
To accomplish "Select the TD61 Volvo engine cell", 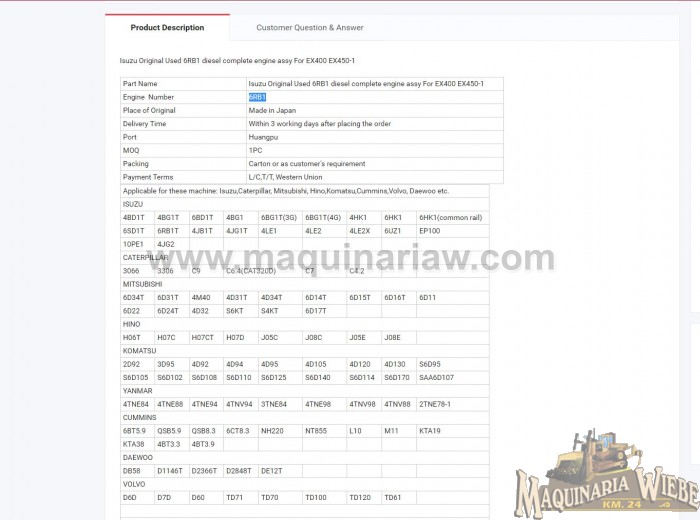I will pyautogui.click(x=392, y=497).
